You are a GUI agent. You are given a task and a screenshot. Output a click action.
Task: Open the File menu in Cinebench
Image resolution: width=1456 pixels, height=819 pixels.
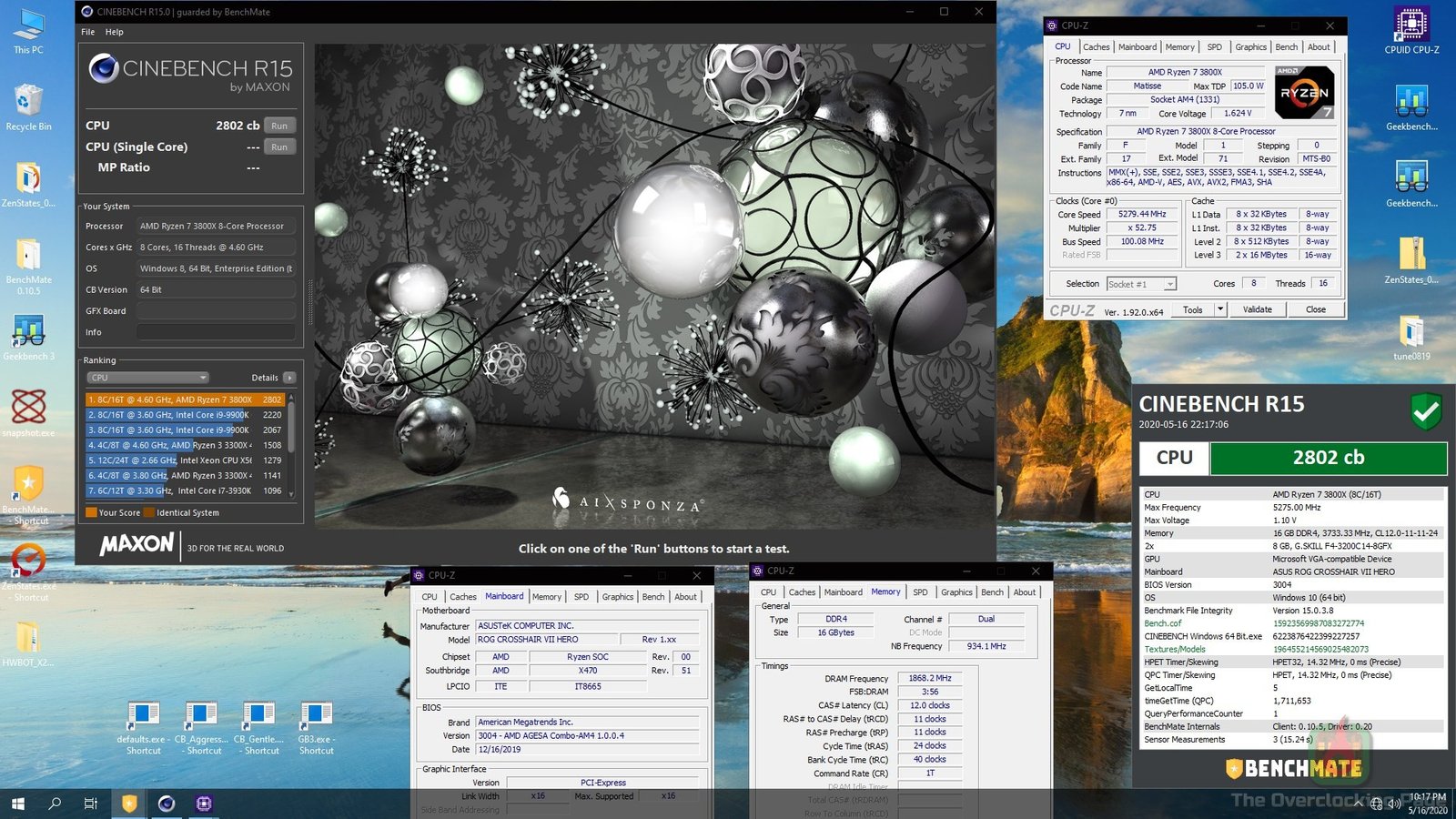coord(87,31)
